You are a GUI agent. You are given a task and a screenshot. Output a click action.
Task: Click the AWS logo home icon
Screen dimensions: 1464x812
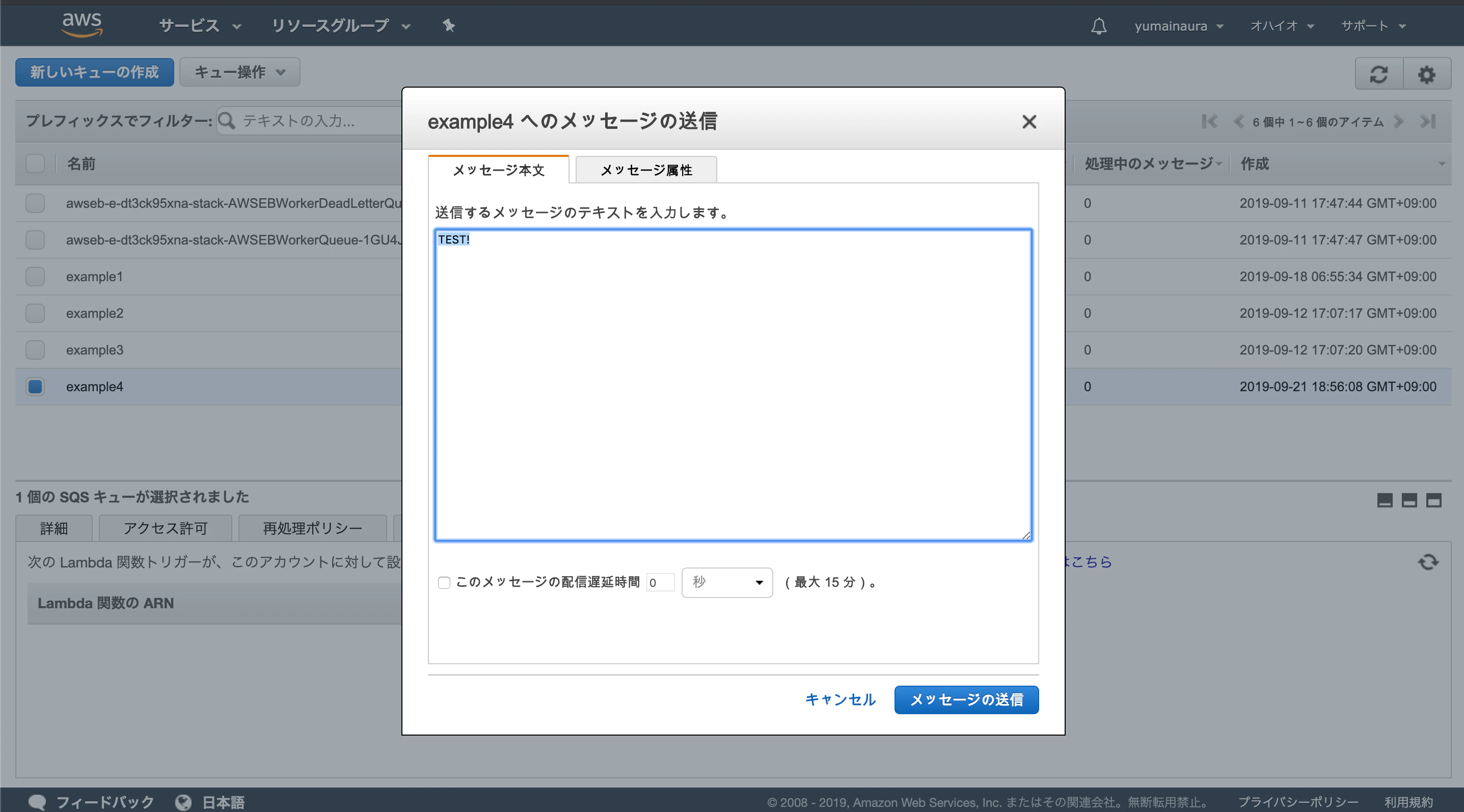[x=82, y=24]
